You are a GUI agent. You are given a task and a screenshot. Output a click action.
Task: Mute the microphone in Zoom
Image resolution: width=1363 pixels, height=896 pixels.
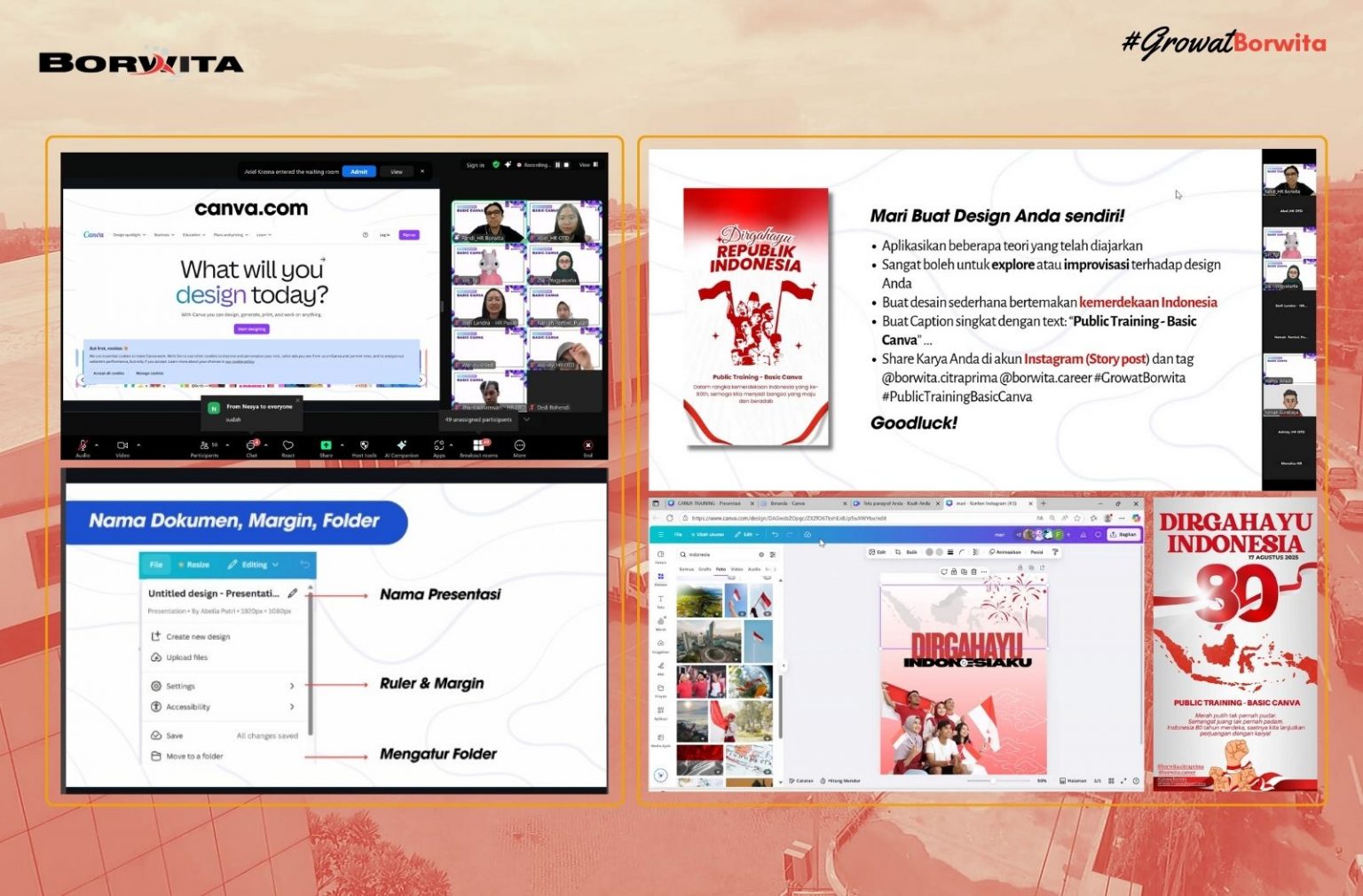(83, 444)
